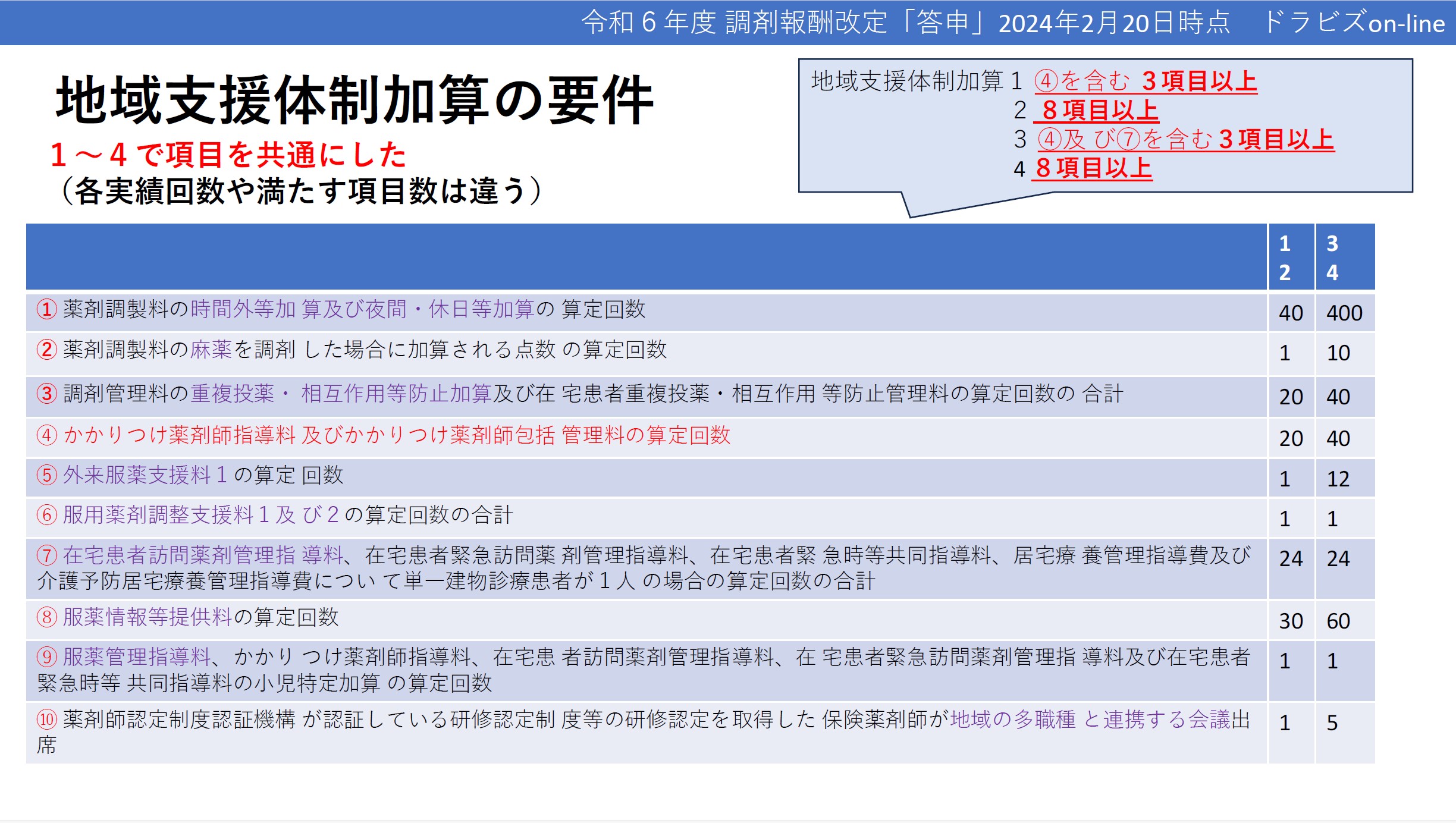Click the ⑩ circled number icon
Viewport: 1456px width, 823px height.
click(x=46, y=718)
